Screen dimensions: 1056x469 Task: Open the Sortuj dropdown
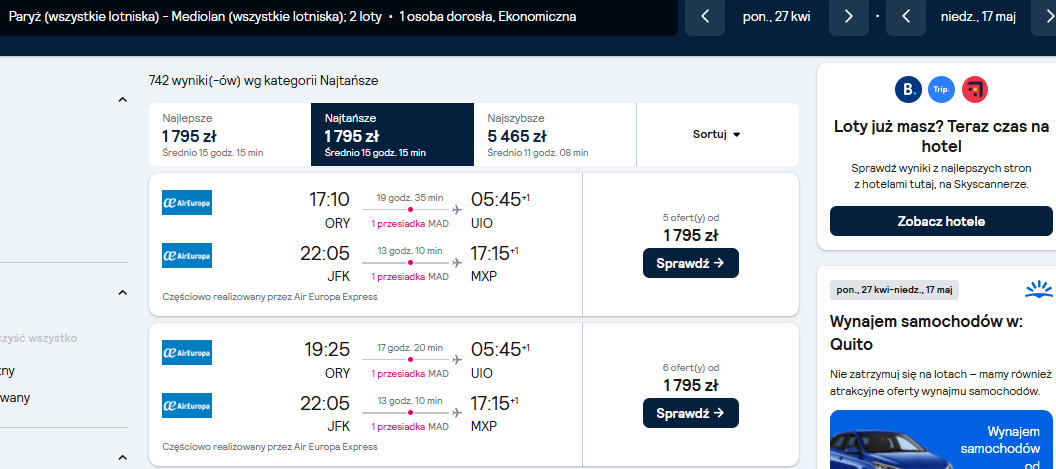[717, 134]
